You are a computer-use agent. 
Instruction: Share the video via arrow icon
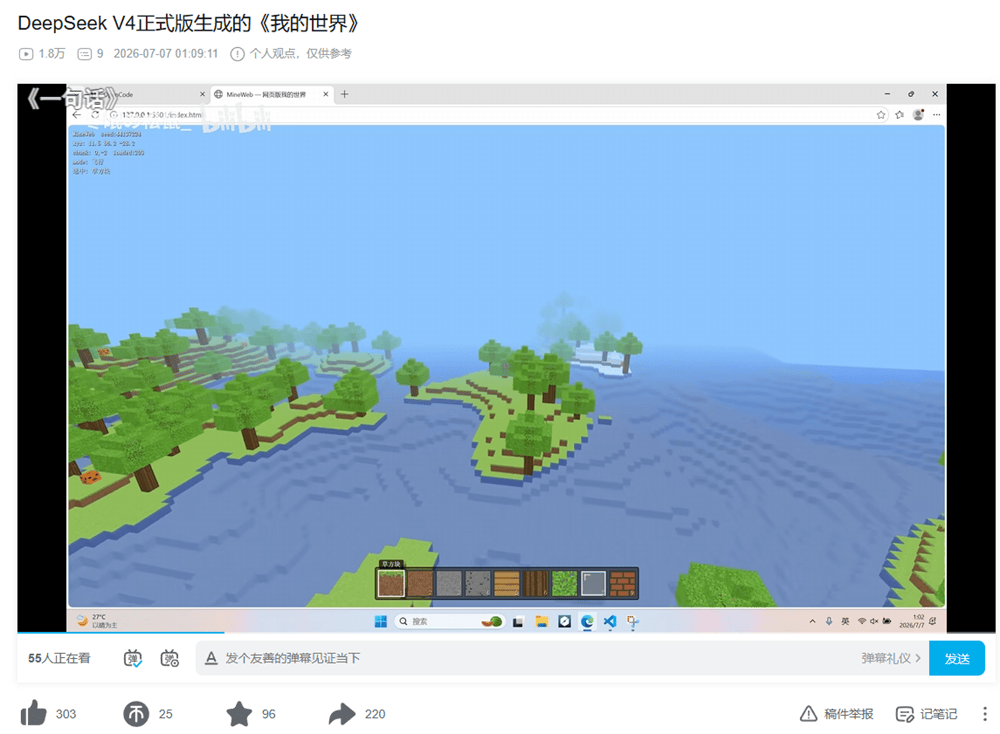pyautogui.click(x=342, y=714)
